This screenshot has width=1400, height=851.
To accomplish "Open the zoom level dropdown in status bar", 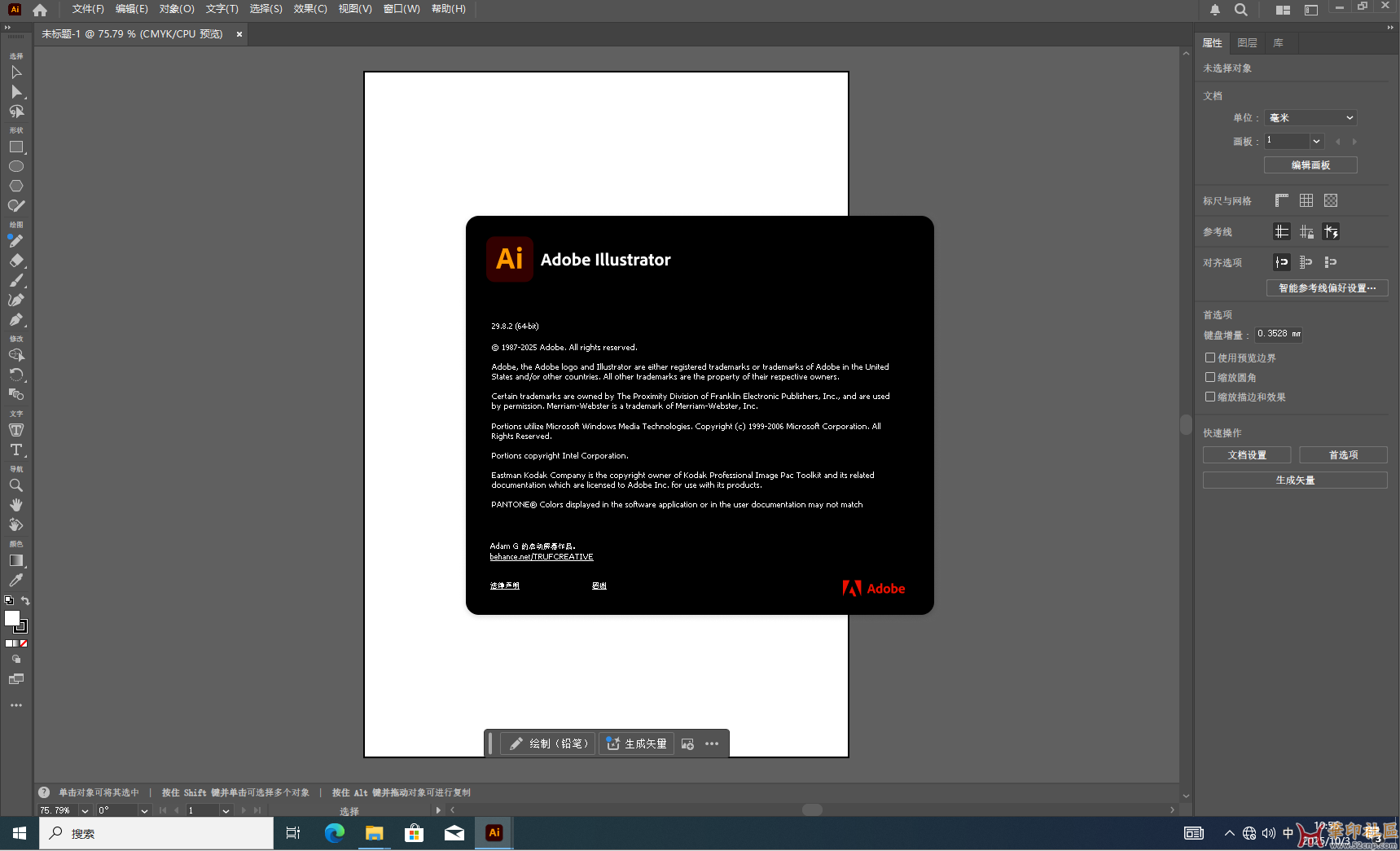I will [x=85, y=811].
